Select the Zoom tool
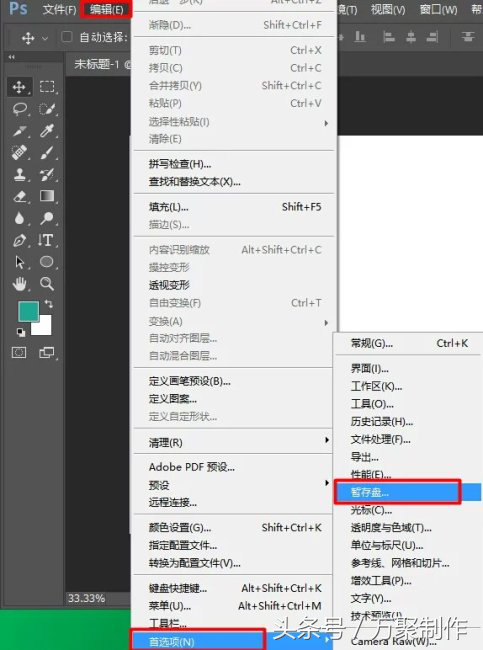 (x=47, y=284)
